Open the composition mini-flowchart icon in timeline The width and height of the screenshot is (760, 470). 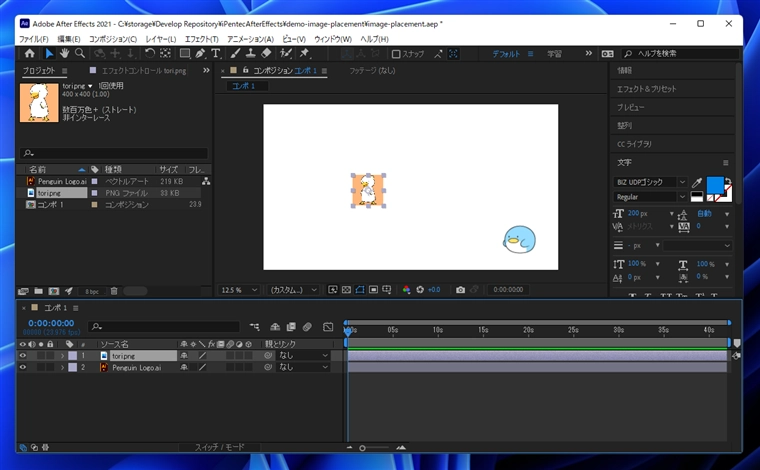(254, 327)
